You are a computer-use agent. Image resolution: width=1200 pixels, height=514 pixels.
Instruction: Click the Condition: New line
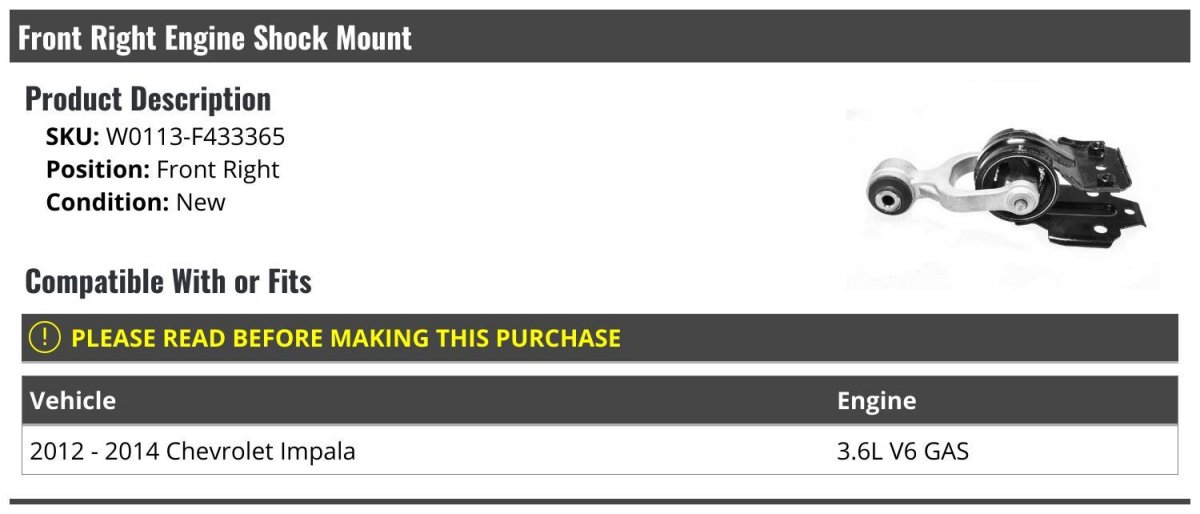(136, 202)
